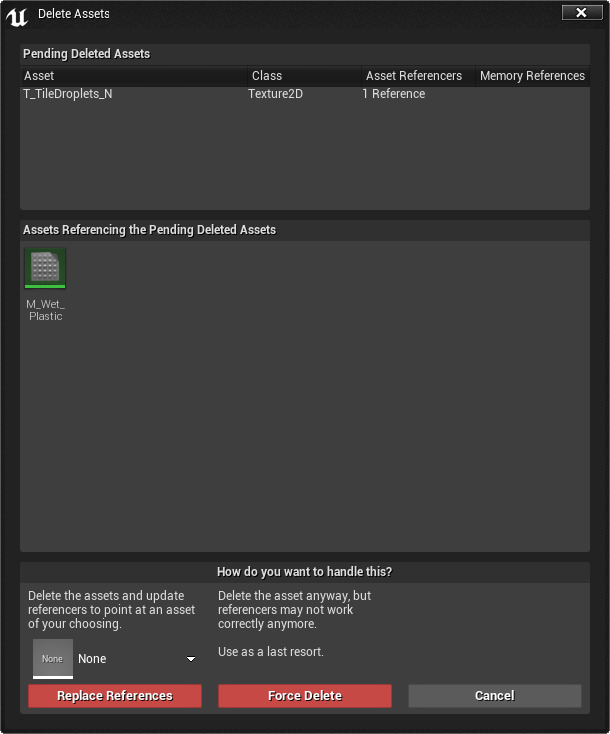Click the M_Wet_Plastic asset name label

(x=45, y=310)
